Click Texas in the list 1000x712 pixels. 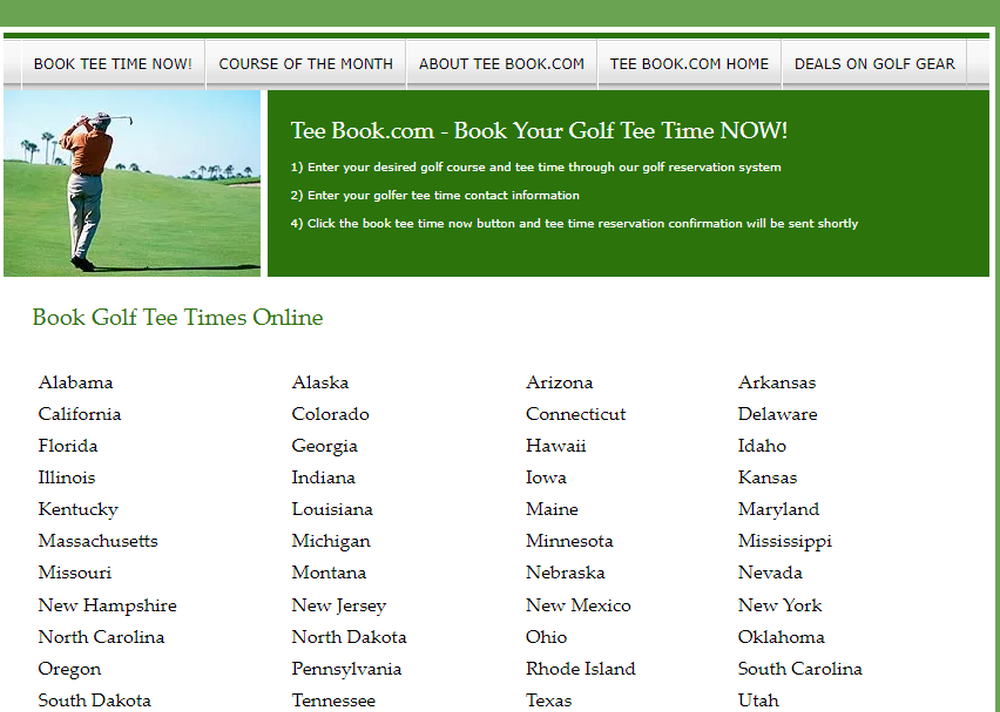549,701
